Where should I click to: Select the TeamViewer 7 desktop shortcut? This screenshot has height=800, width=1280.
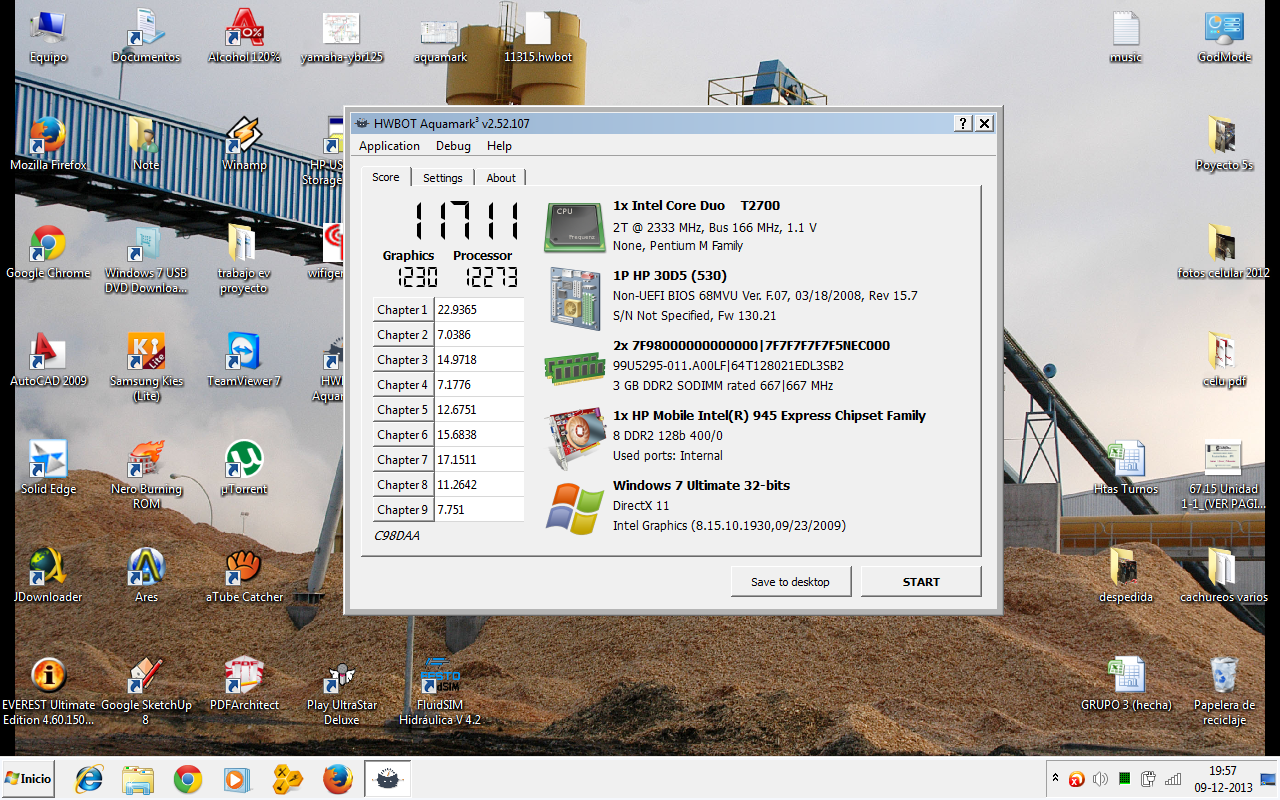244,361
